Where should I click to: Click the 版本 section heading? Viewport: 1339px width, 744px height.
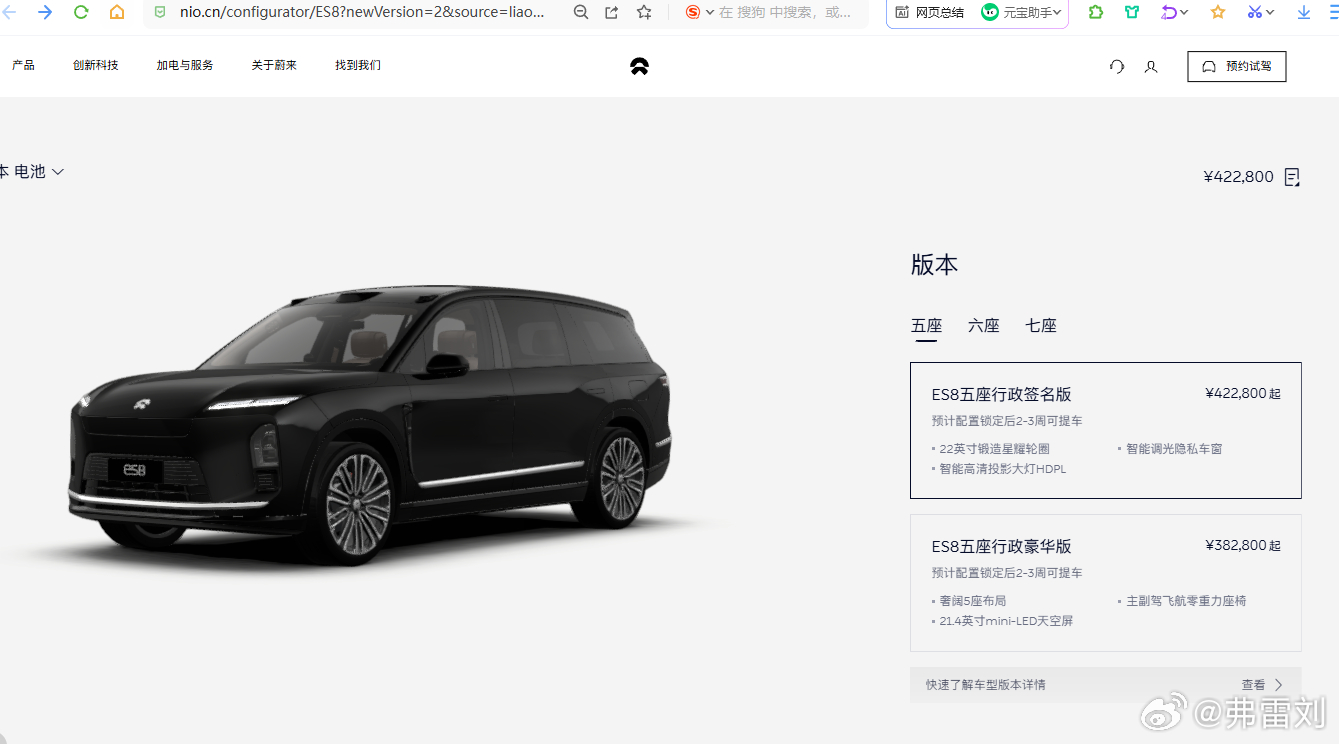pos(934,265)
